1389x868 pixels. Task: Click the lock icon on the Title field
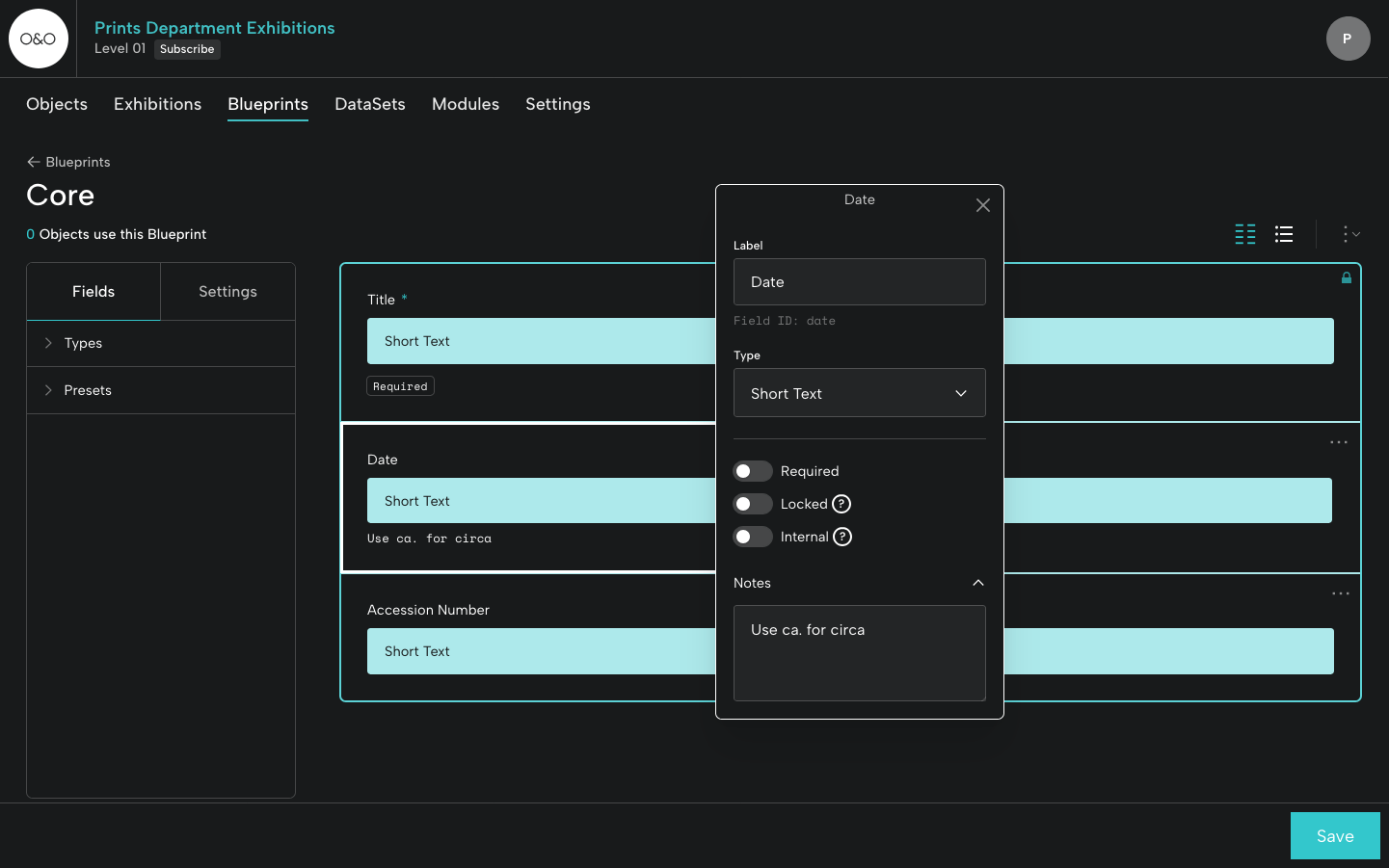1347,277
